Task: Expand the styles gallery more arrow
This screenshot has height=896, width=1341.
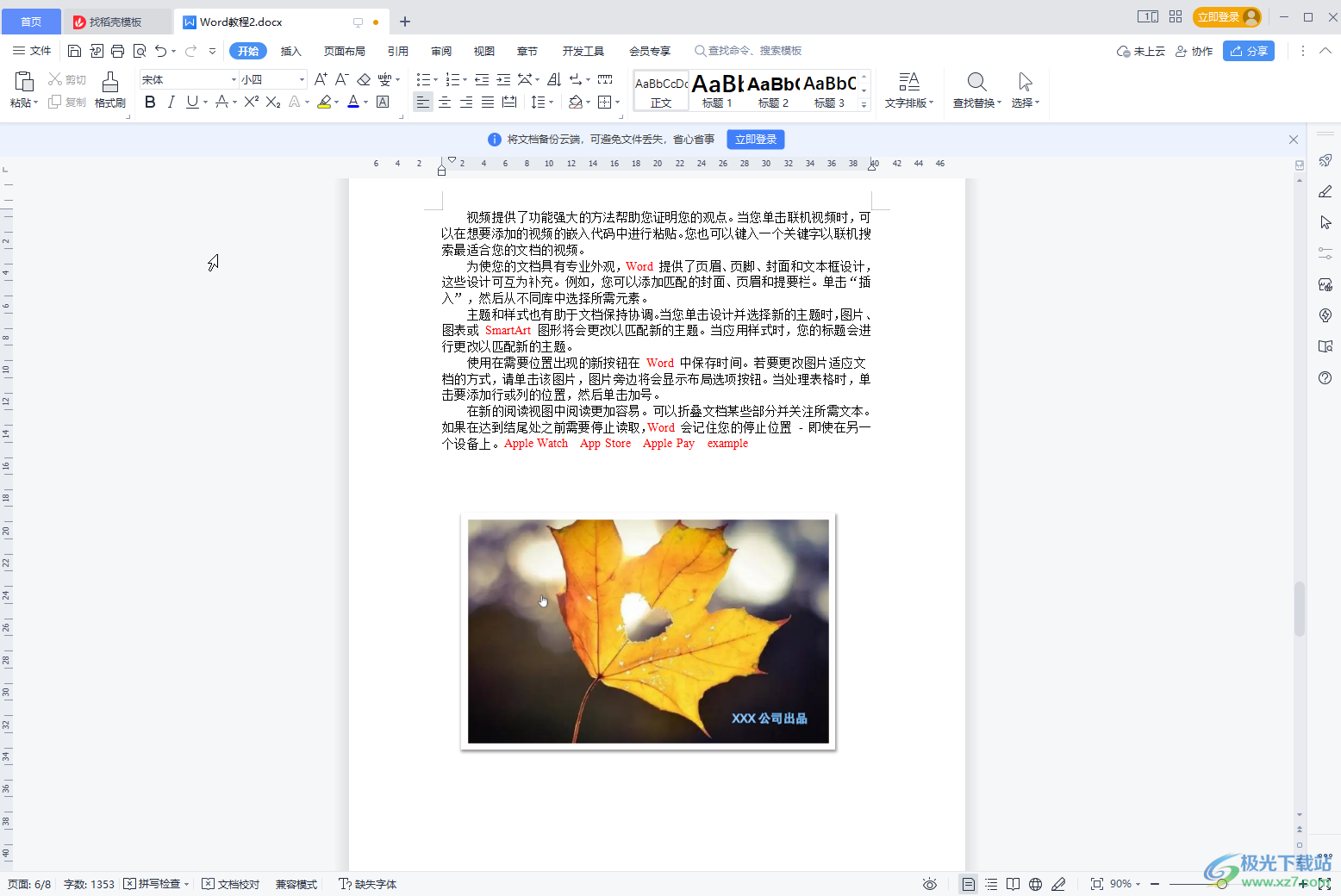Action: point(864,103)
